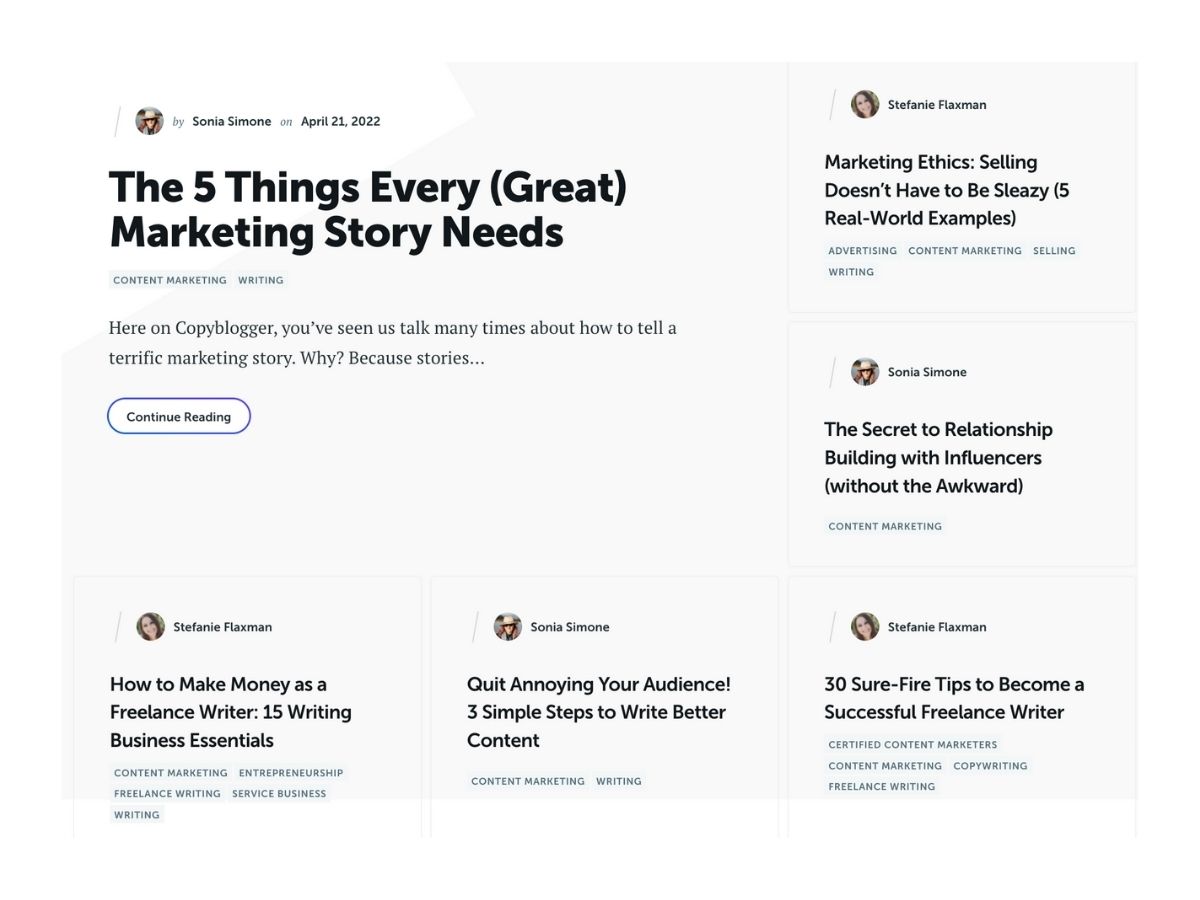
Task: Select SELLING tag on Marketing Ethics card
Action: coord(1054,251)
